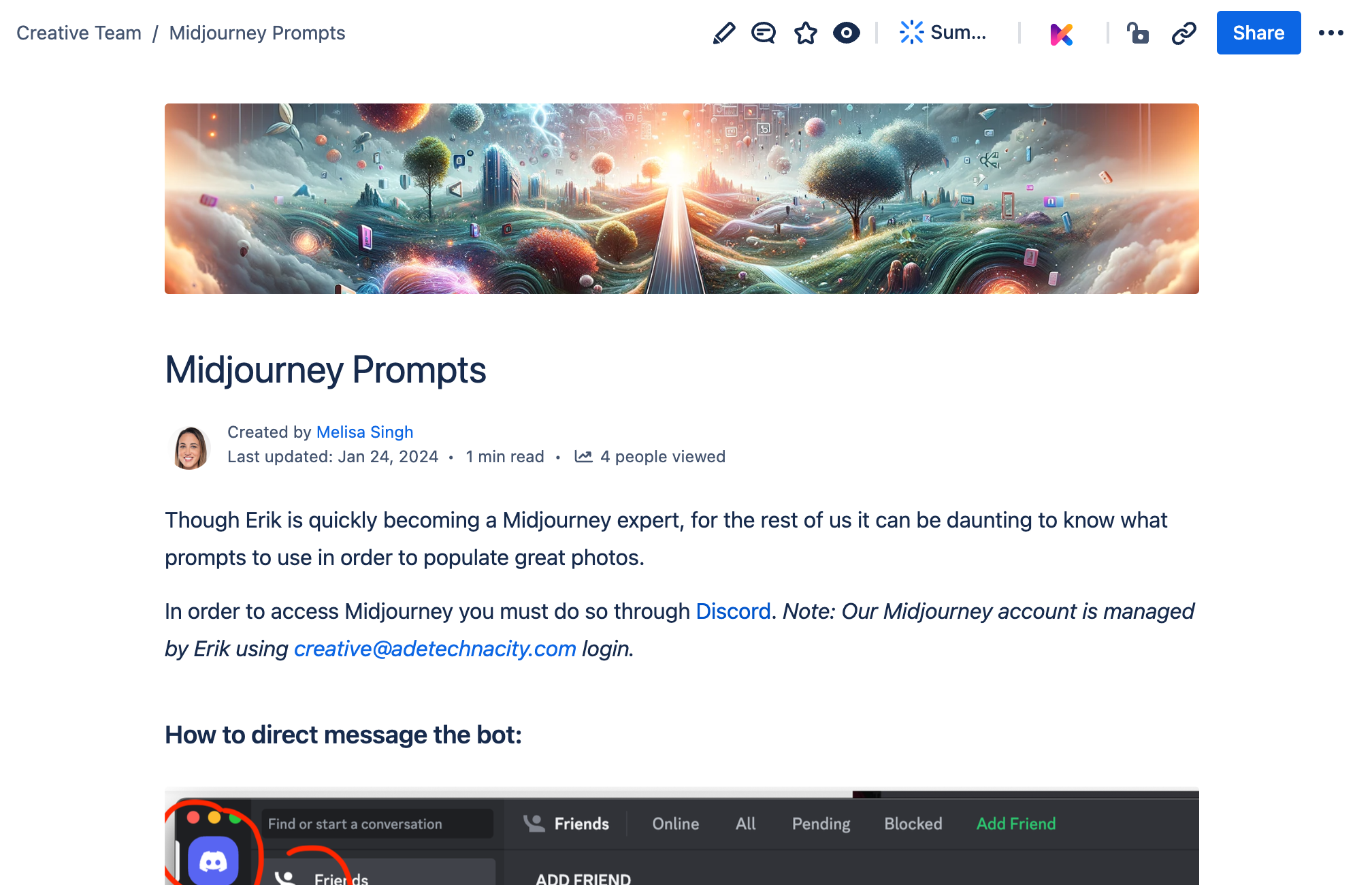Copy page link with chain icon
The image size is (1372, 885).
click(x=1184, y=33)
